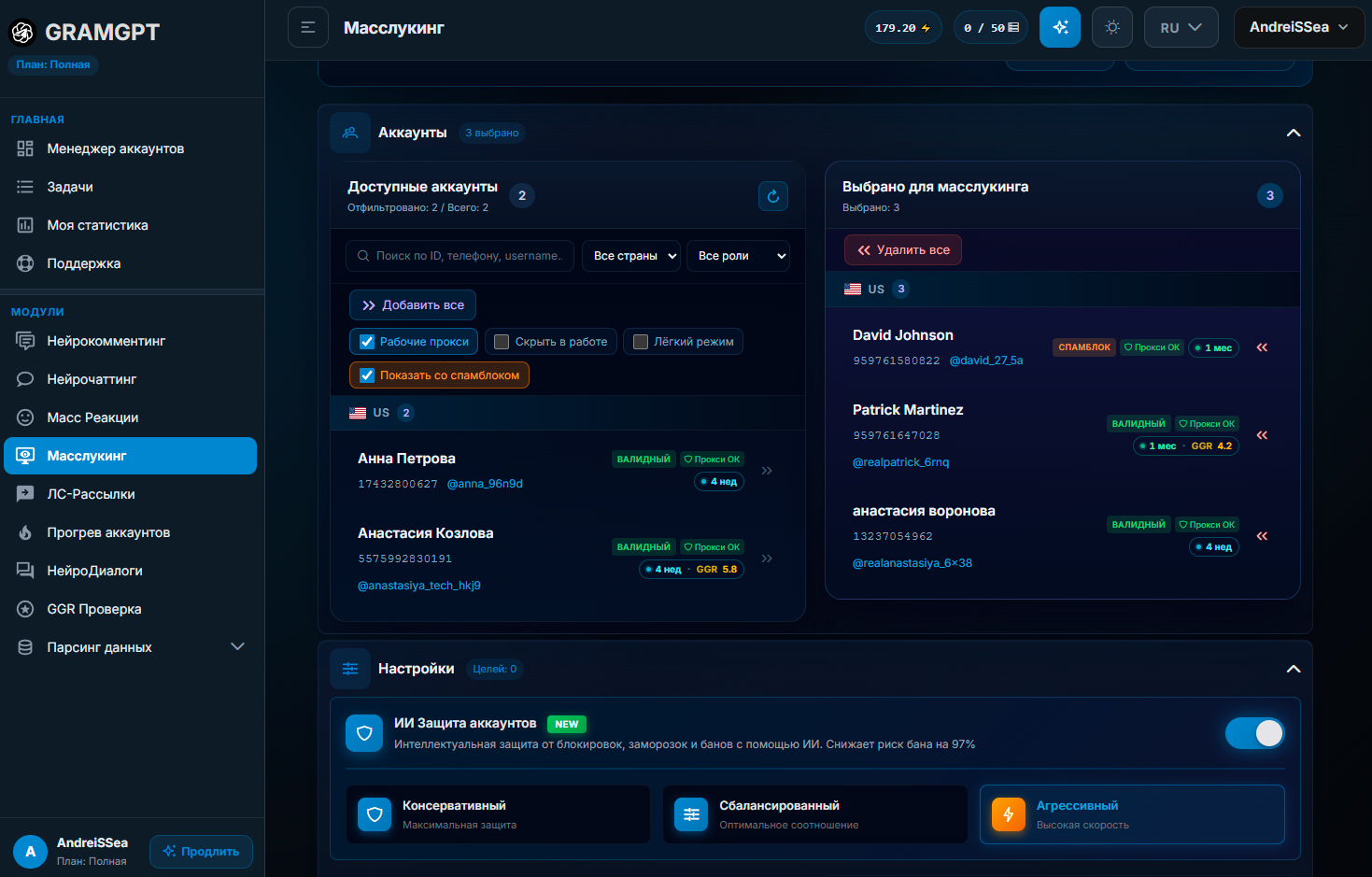Select the Сбалансированный protection mode
Screen dimensions: 1372x877
point(815,814)
